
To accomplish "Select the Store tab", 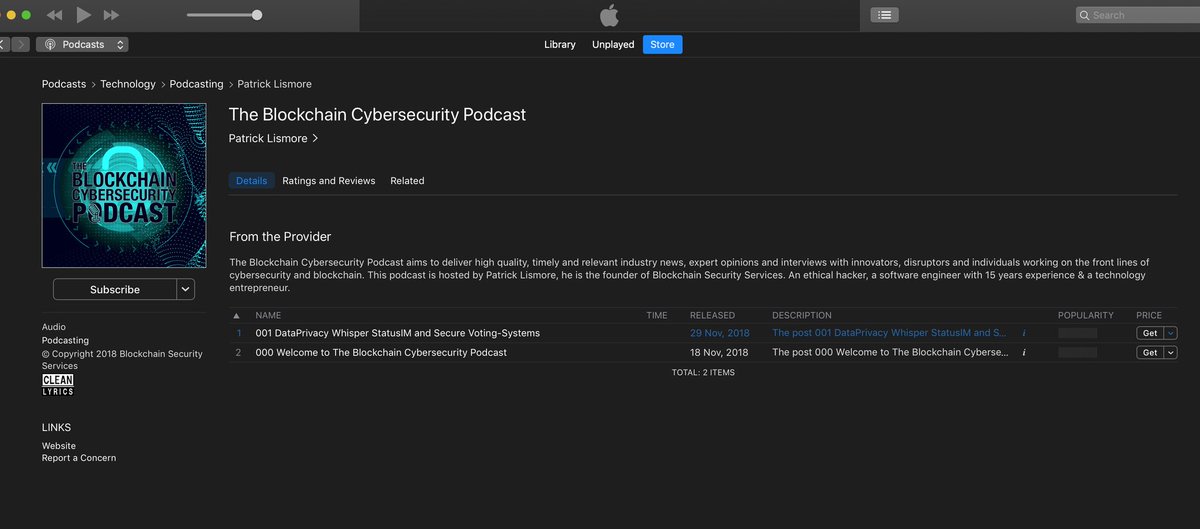I will (x=663, y=44).
